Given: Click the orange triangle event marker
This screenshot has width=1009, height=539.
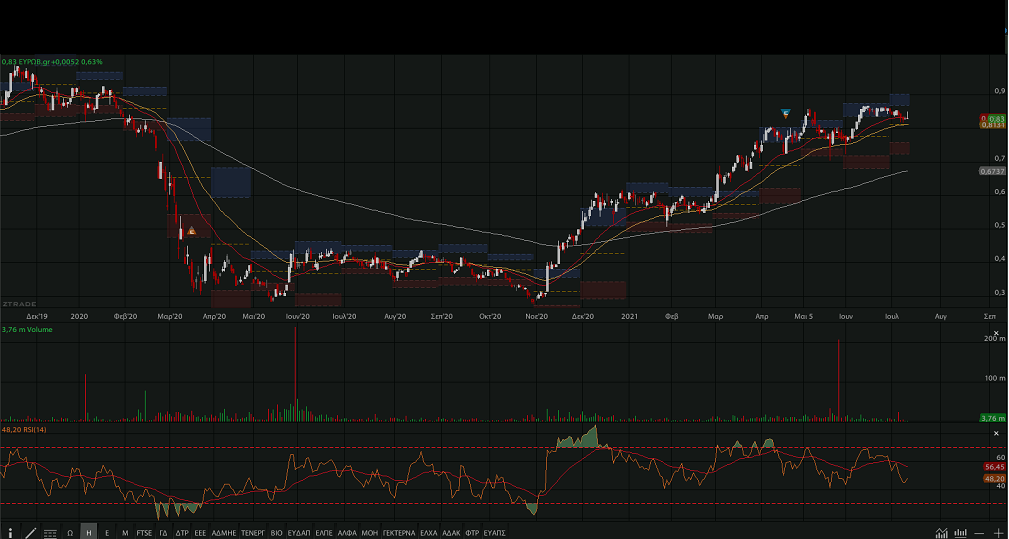Looking at the screenshot, I should click(191, 231).
